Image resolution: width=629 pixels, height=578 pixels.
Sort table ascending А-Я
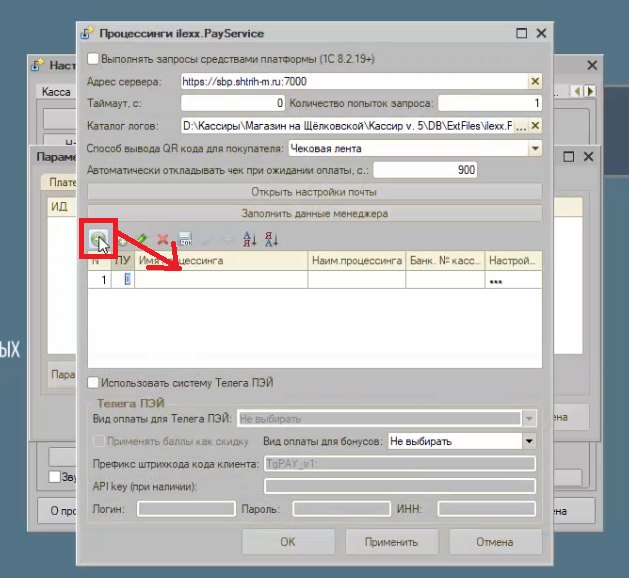pyautogui.click(x=250, y=239)
